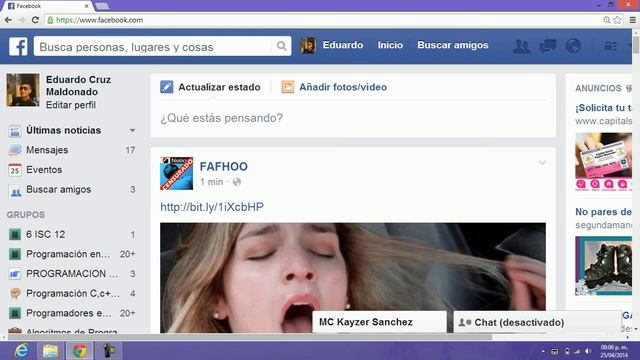Open MC Kayzer Sanchez chat tab
Screen dimensions: 640x360
click(380, 322)
